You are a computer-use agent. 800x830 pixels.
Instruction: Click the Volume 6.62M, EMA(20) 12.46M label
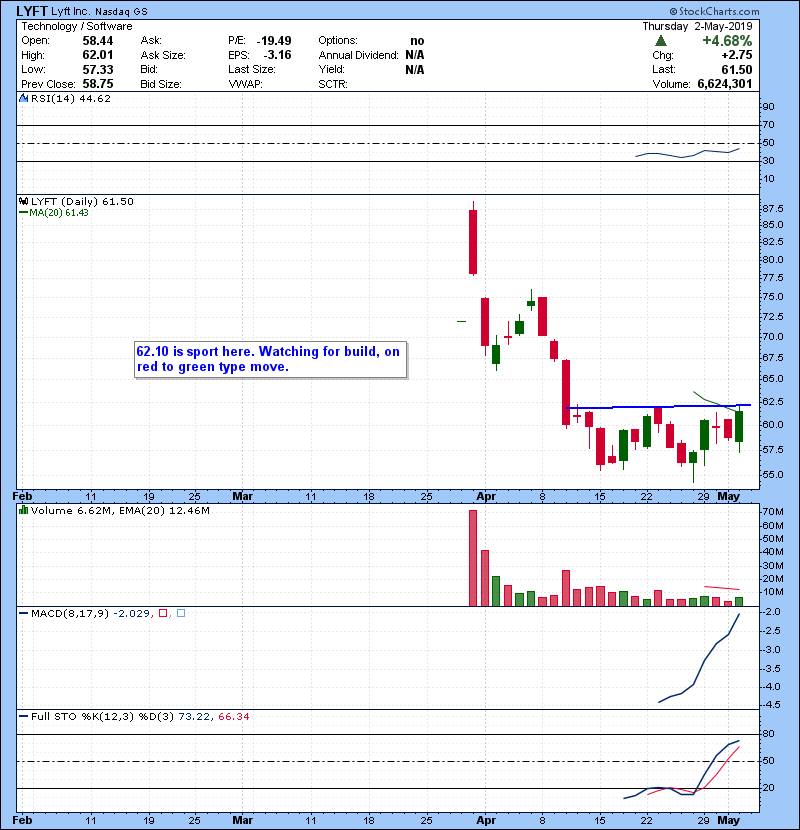tap(120, 511)
